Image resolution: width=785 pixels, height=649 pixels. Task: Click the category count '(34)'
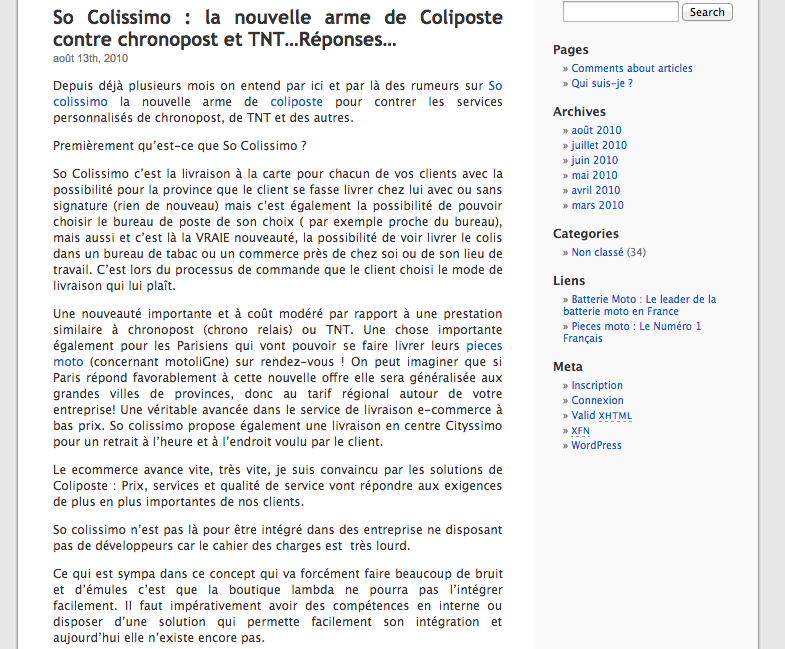pos(636,252)
